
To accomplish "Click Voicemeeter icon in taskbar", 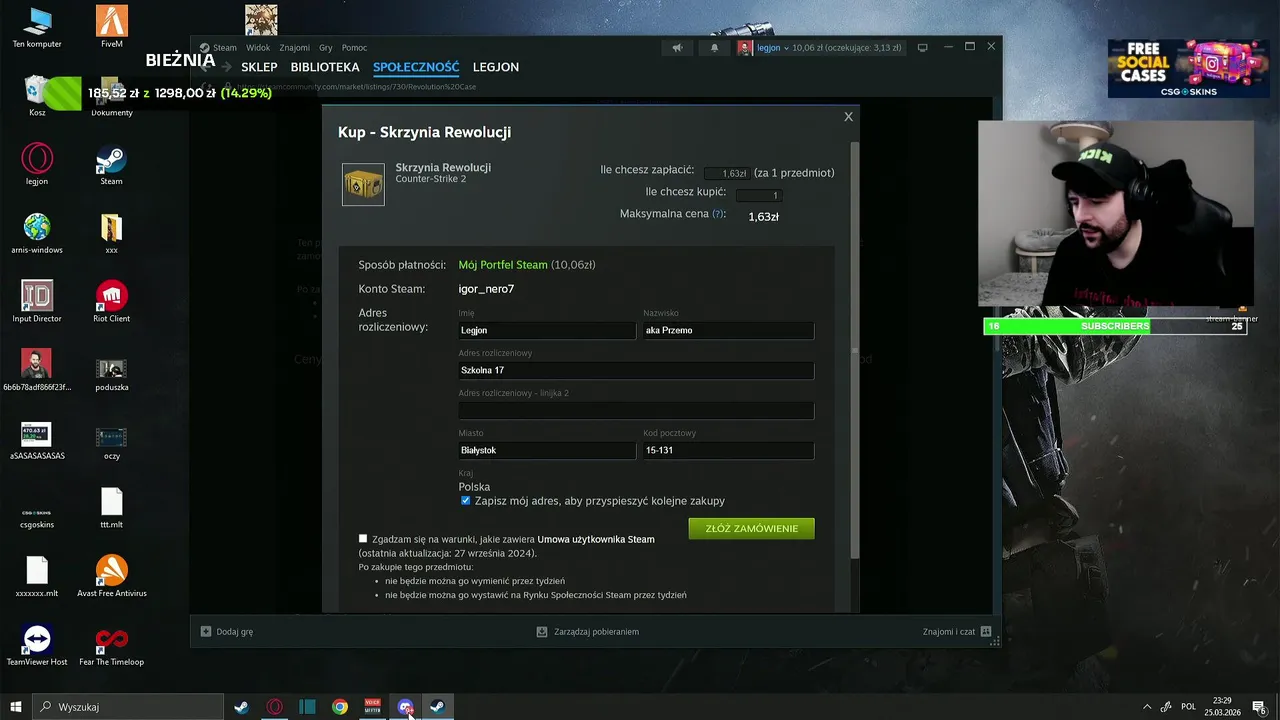I will pyautogui.click(x=372, y=707).
